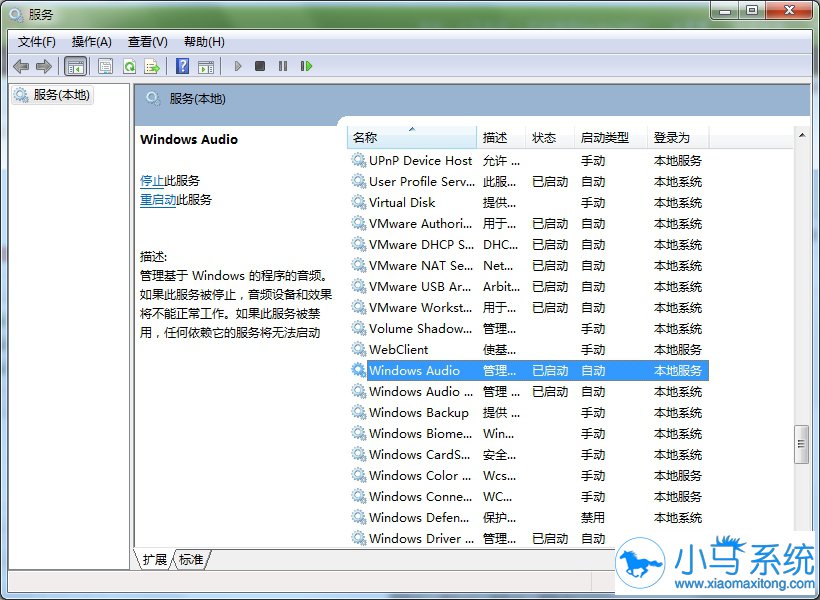Click the gear icon of Windows Backup

[x=358, y=412]
